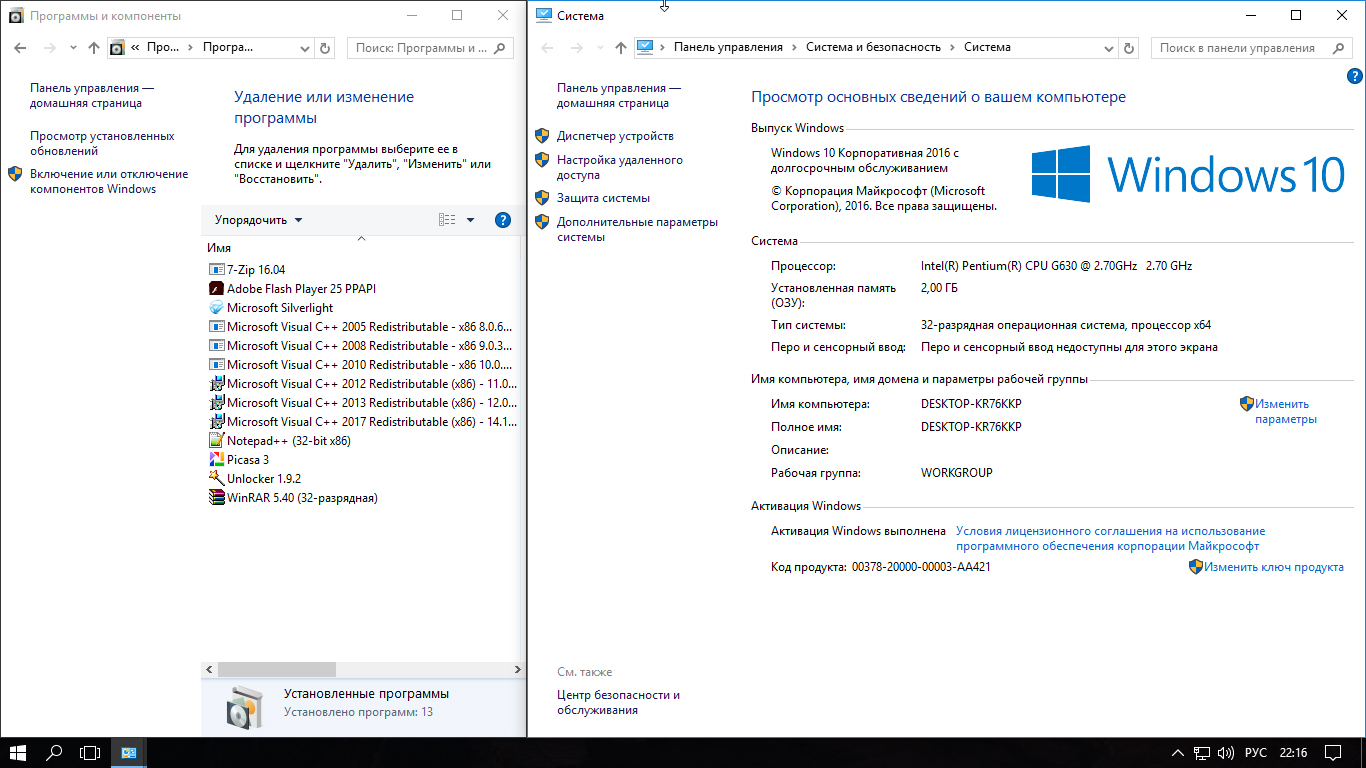Open the Windows Start menu
1366x768 pixels.
(18, 752)
